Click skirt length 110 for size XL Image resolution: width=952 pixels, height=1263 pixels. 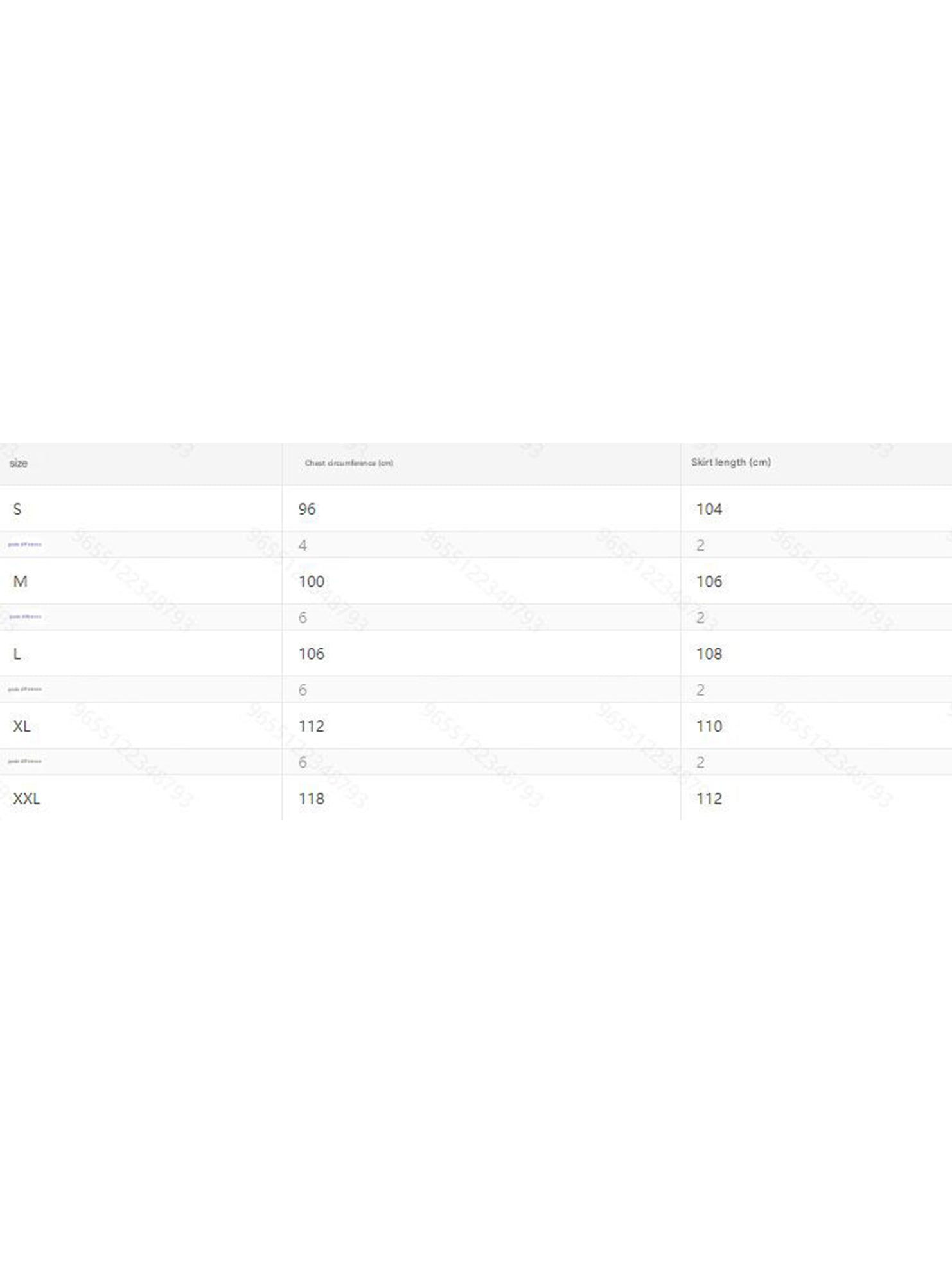(709, 726)
